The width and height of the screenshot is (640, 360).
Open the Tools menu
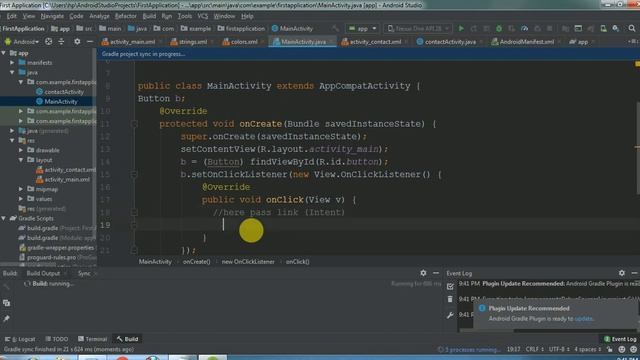coord(184,16)
